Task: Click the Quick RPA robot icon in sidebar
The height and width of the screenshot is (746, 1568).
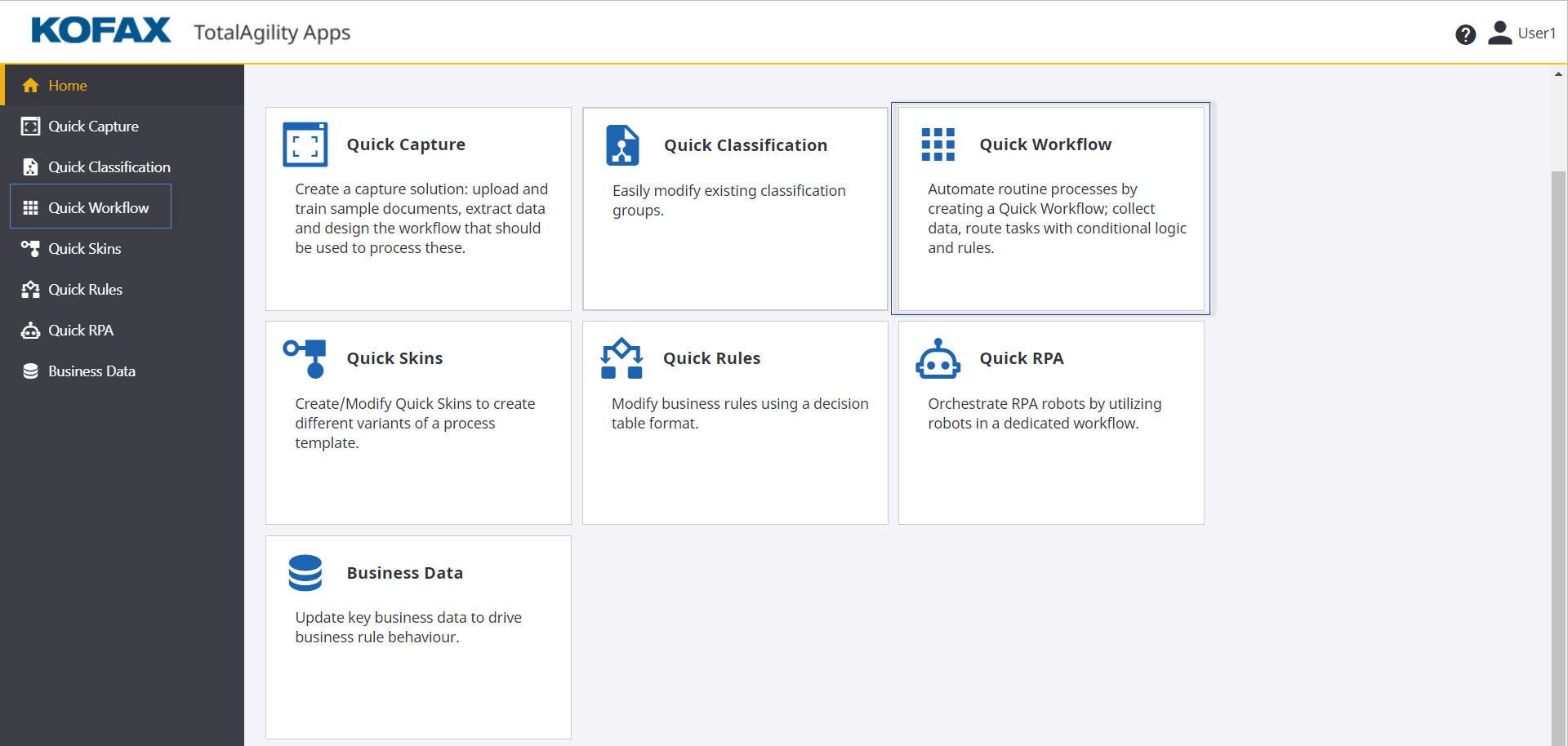Action: (x=30, y=330)
